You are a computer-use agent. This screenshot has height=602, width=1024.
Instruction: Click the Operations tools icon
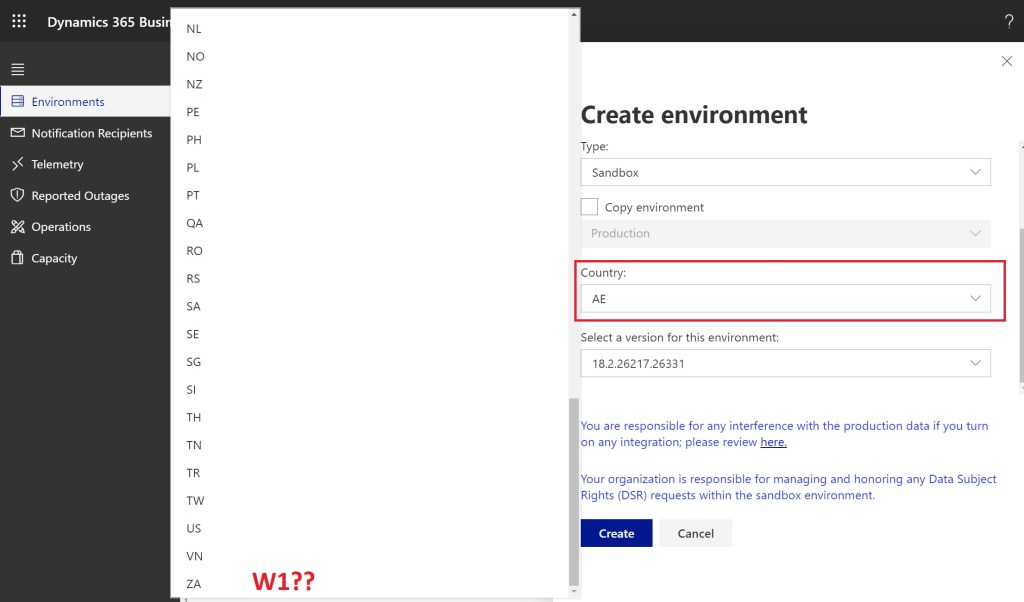pos(17,227)
